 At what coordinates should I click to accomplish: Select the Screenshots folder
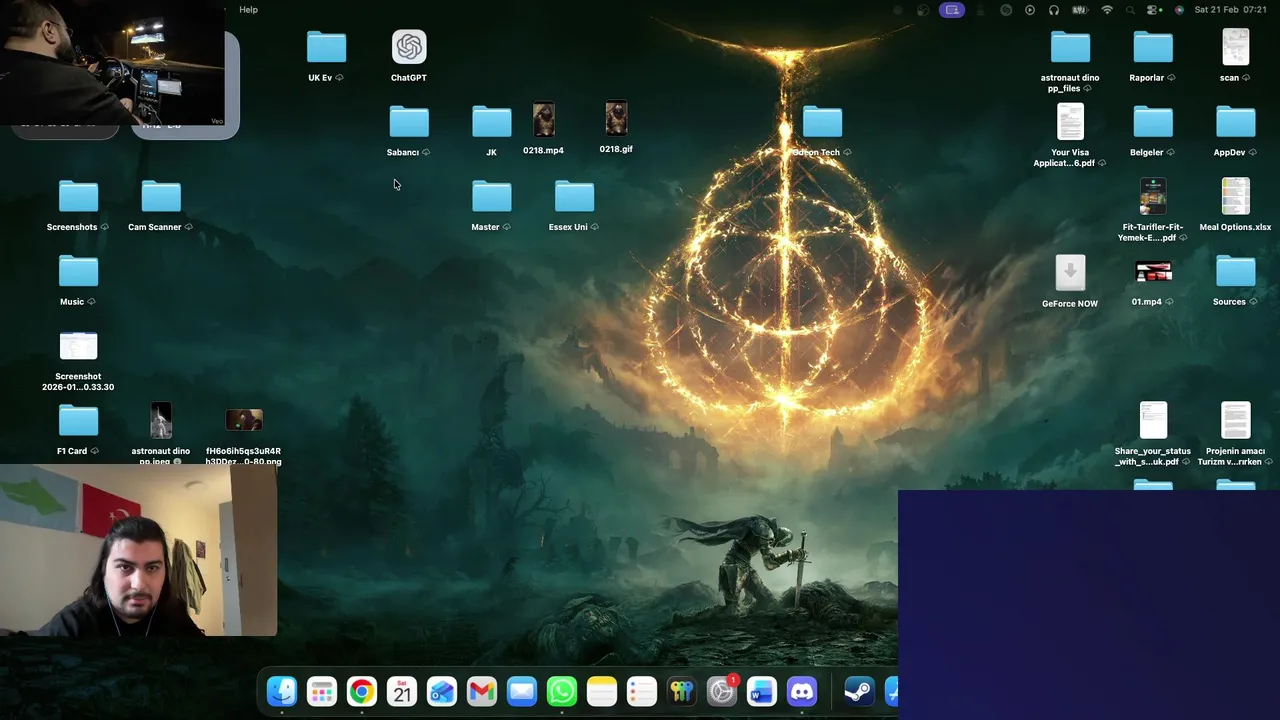[x=78, y=197]
